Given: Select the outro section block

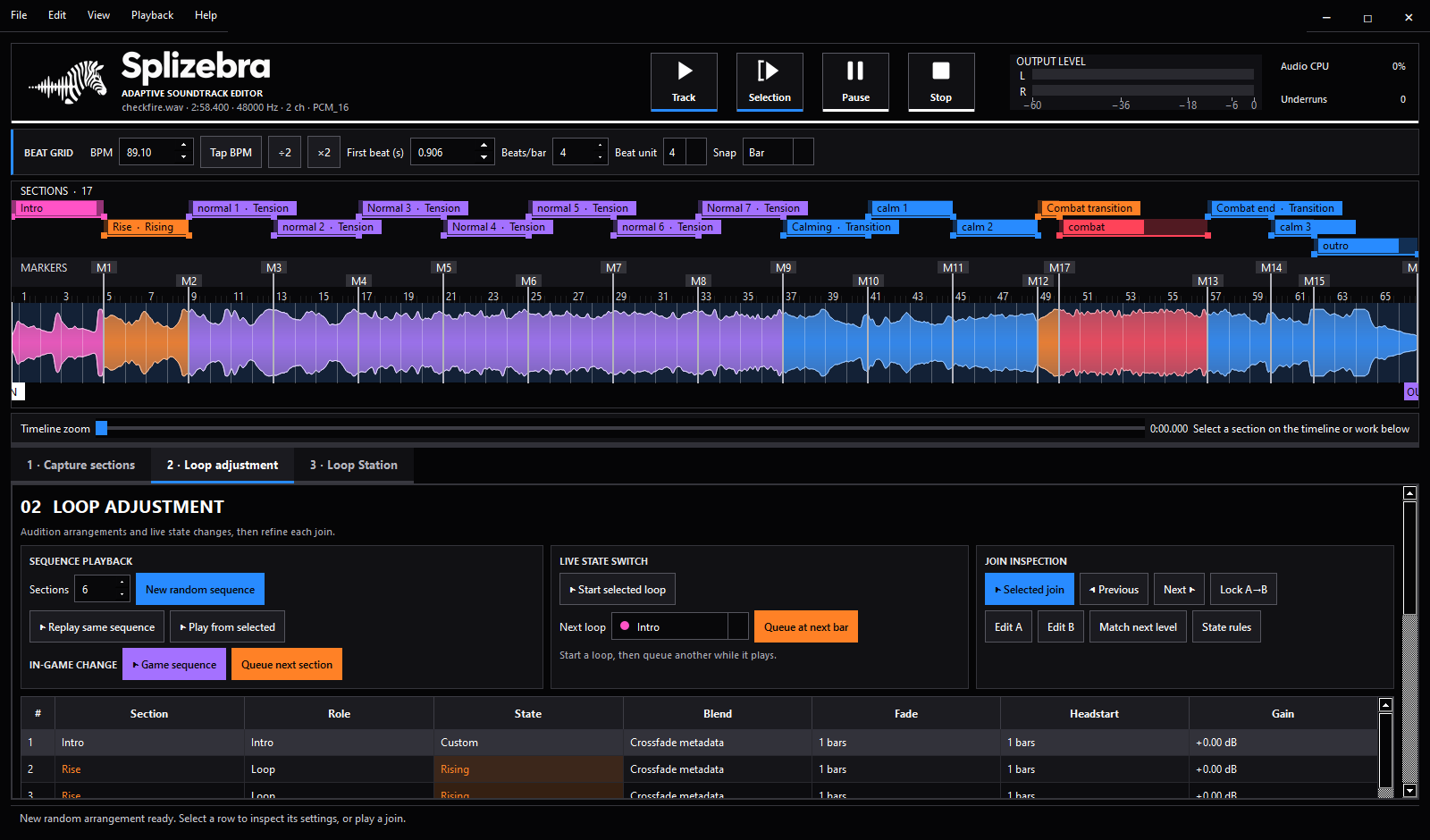Looking at the screenshot, I should point(1366,246).
